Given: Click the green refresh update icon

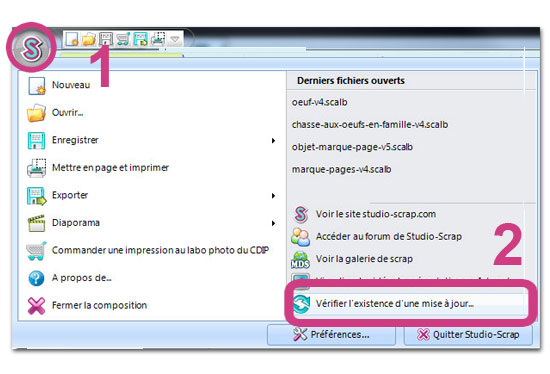Looking at the screenshot, I should pyautogui.click(x=301, y=304).
